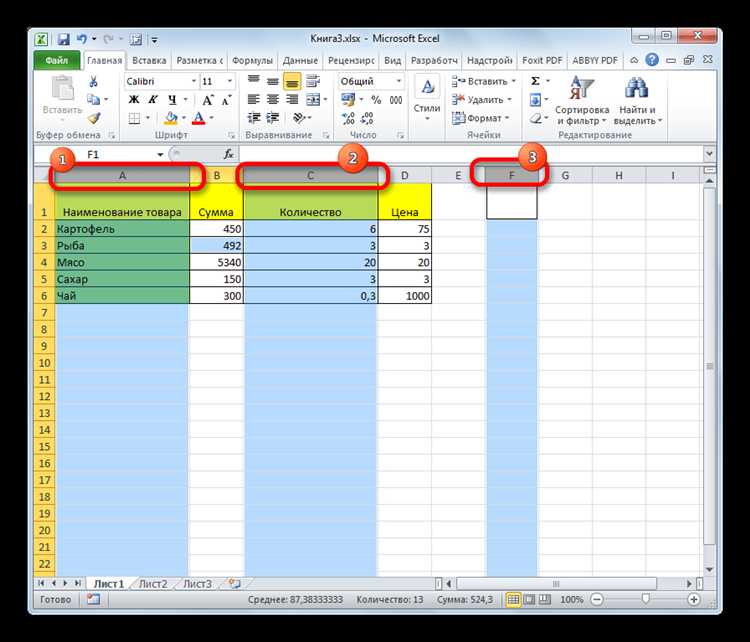750x642 pixels.
Task: Toggle underline (Ч) formatting
Action: click(172, 100)
